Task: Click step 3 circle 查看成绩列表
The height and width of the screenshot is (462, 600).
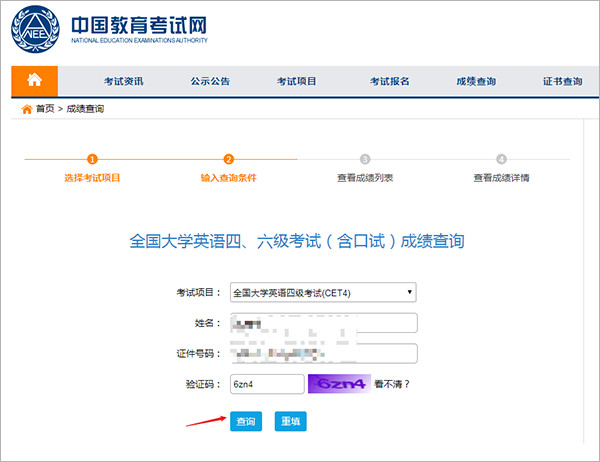Action: (365, 159)
